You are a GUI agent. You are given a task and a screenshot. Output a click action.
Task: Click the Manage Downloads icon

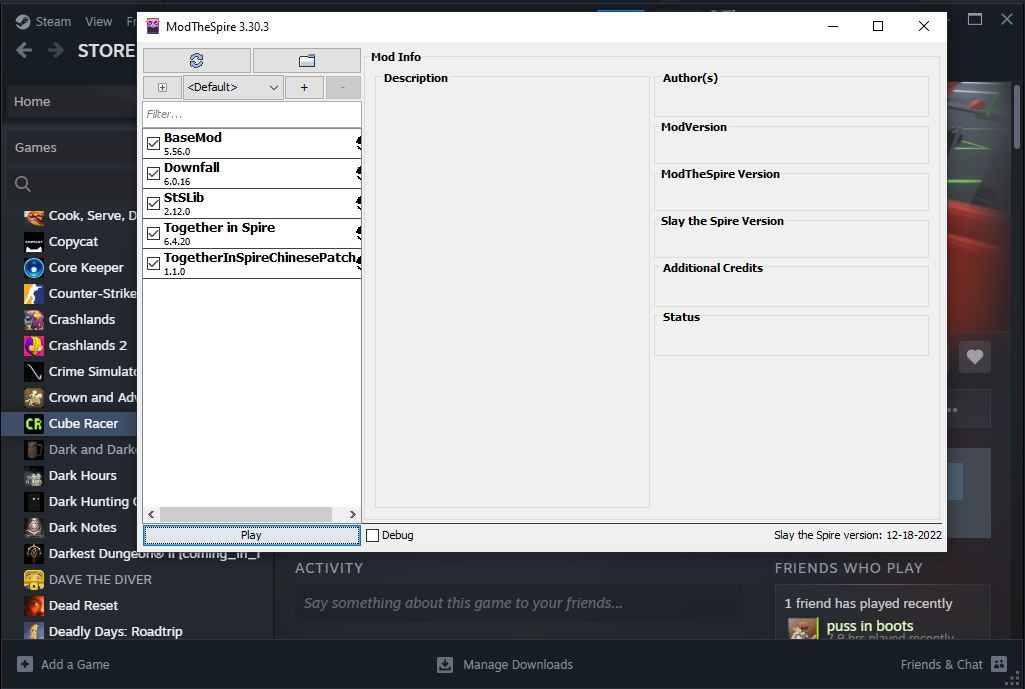tap(445, 664)
